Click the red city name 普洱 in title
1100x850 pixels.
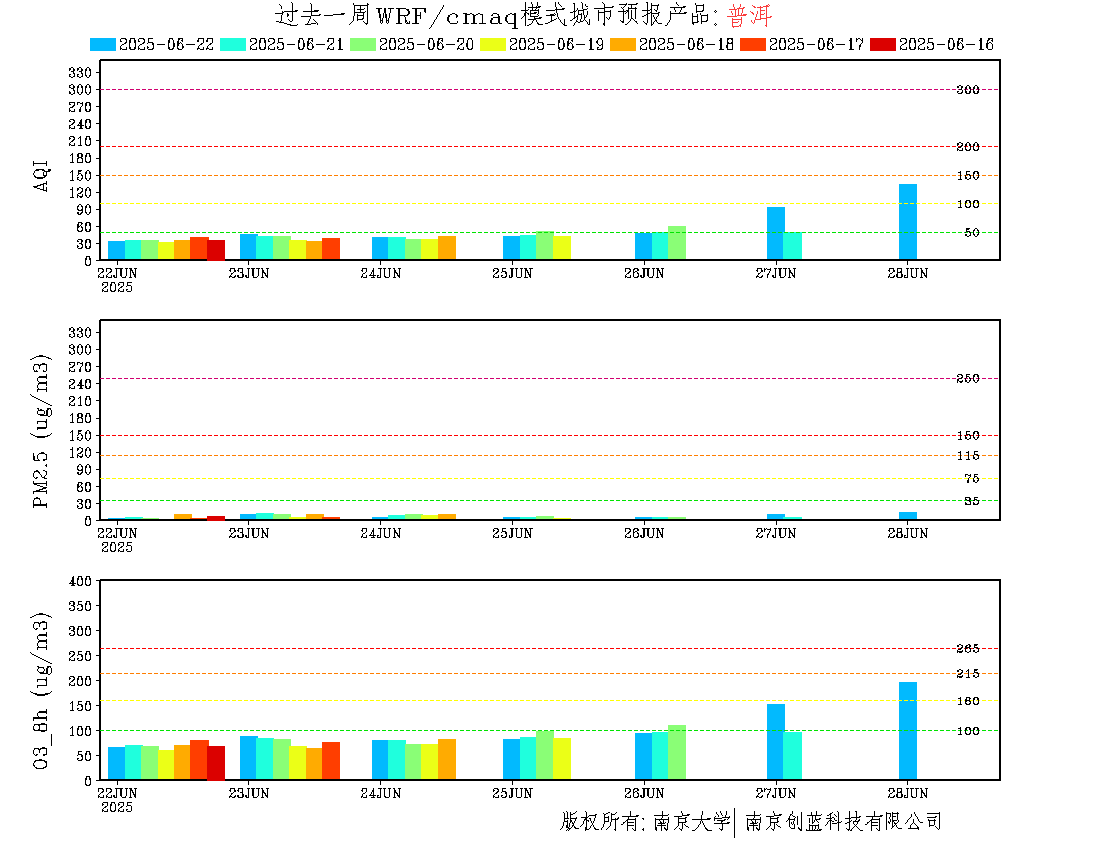tap(750, 15)
